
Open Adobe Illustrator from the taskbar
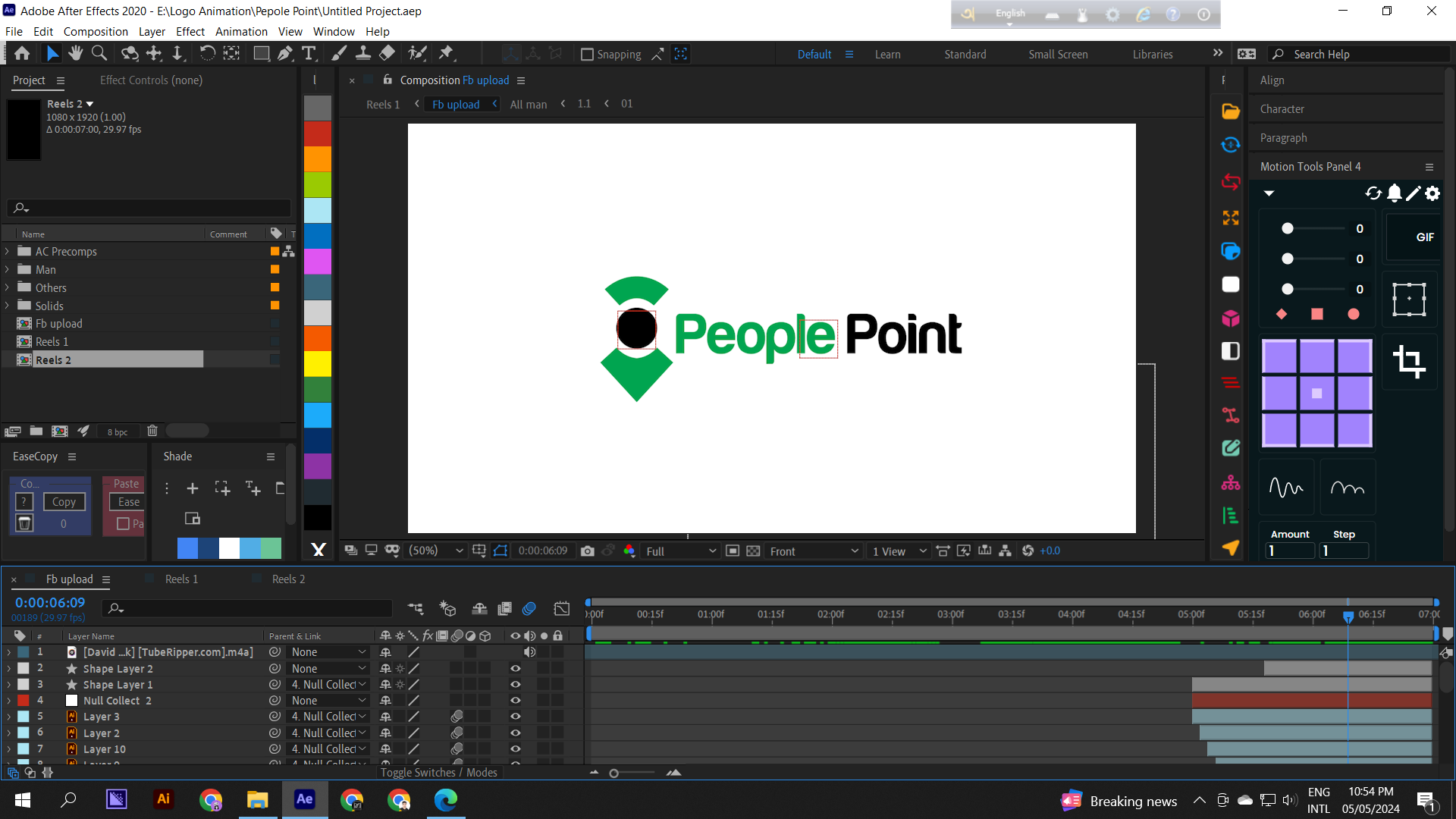(x=163, y=799)
